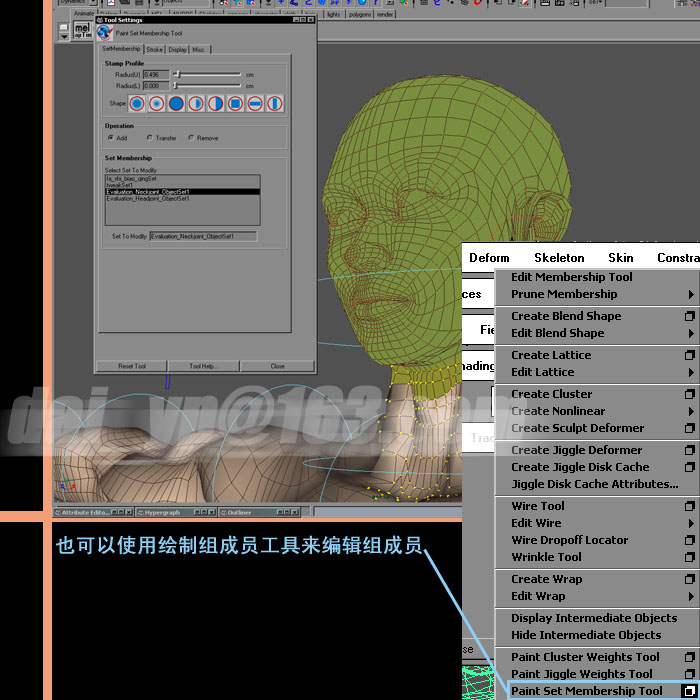The image size is (700, 700).
Task: Expand the Edit Wire submenu arrow
Action: pyautogui.click(x=691, y=523)
